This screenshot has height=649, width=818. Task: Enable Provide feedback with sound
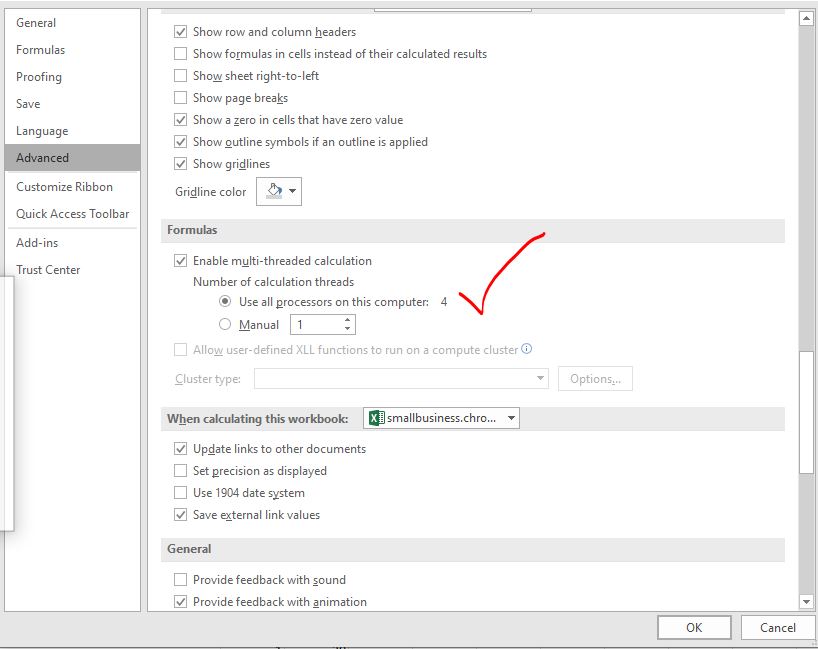(181, 580)
